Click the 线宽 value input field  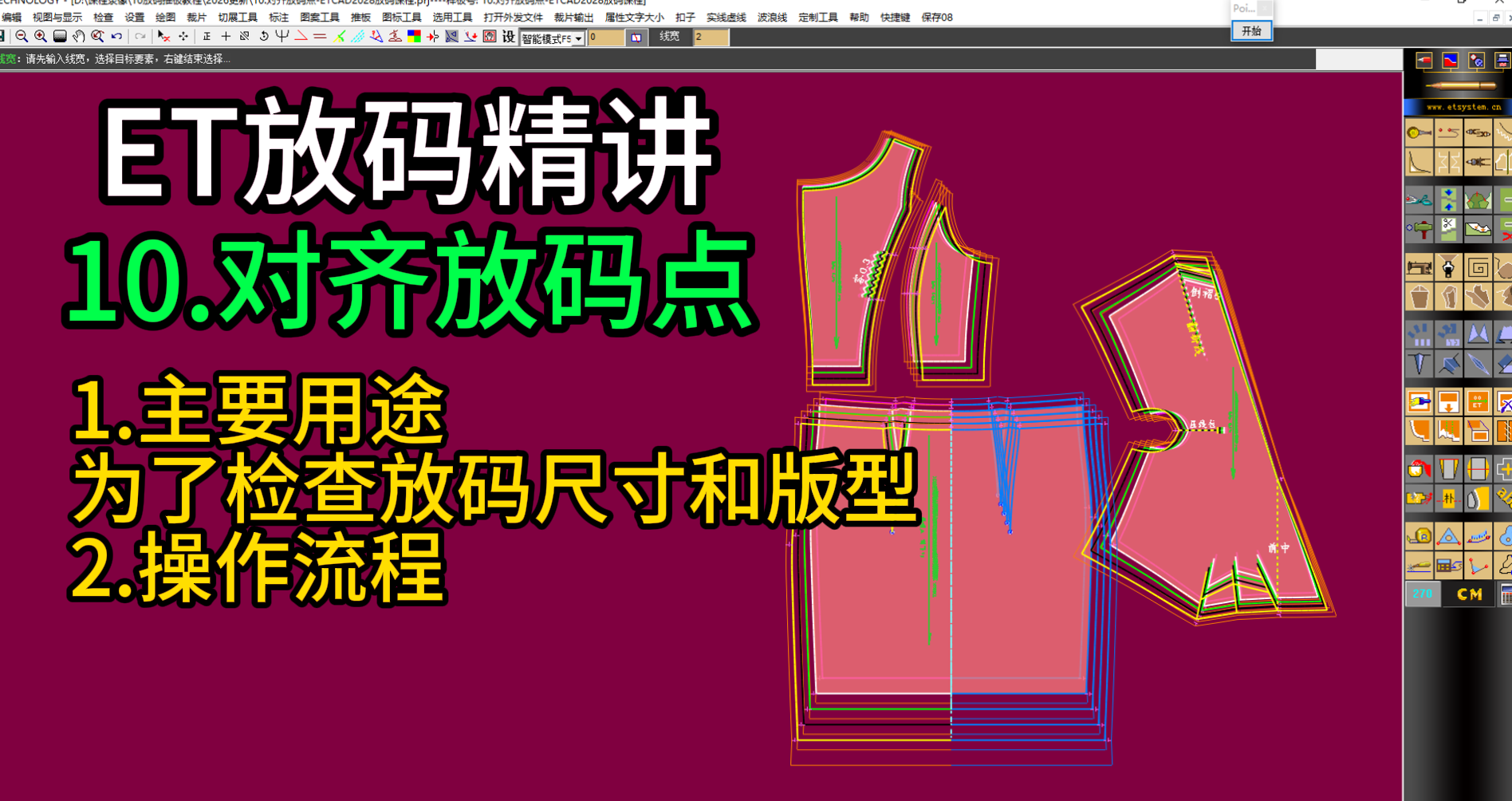coord(712,37)
